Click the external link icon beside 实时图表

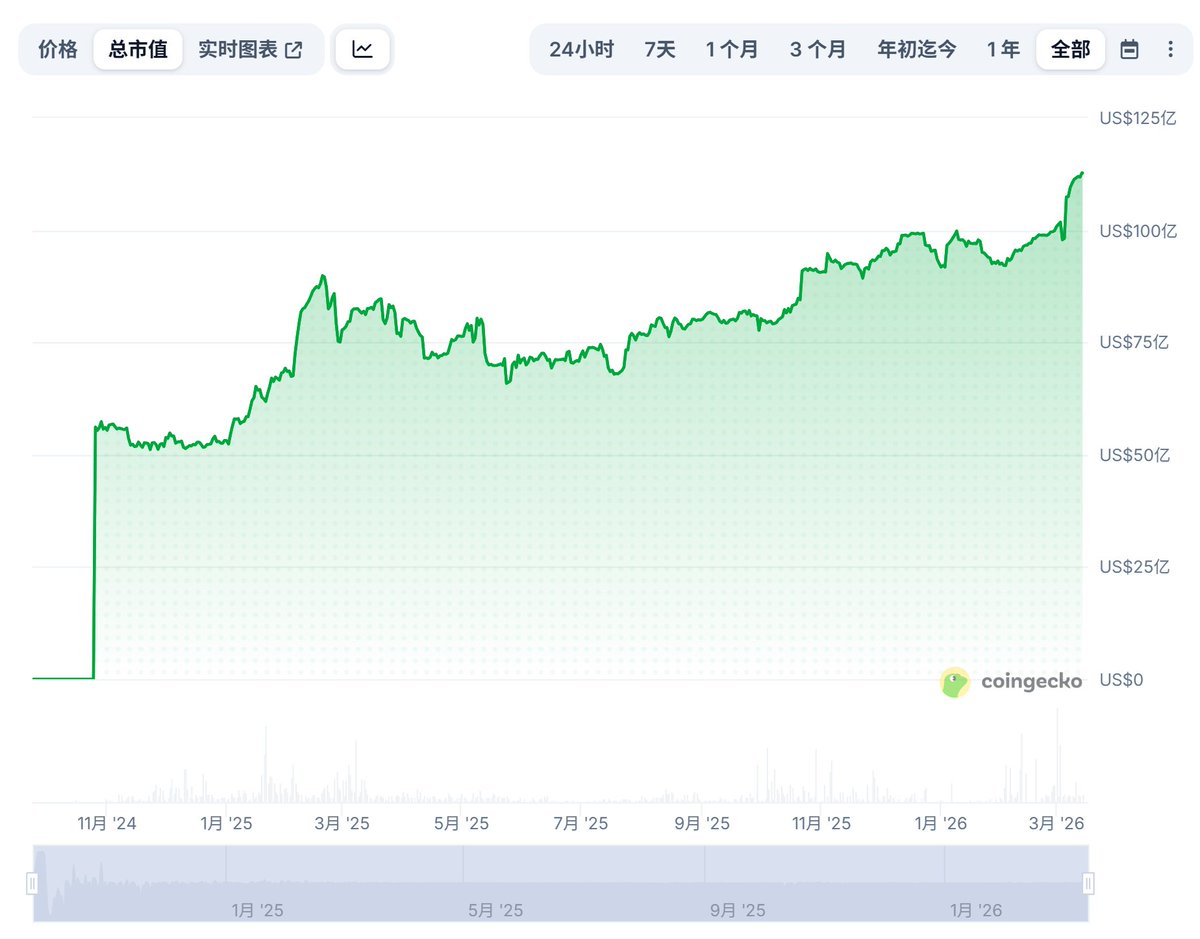(294, 49)
